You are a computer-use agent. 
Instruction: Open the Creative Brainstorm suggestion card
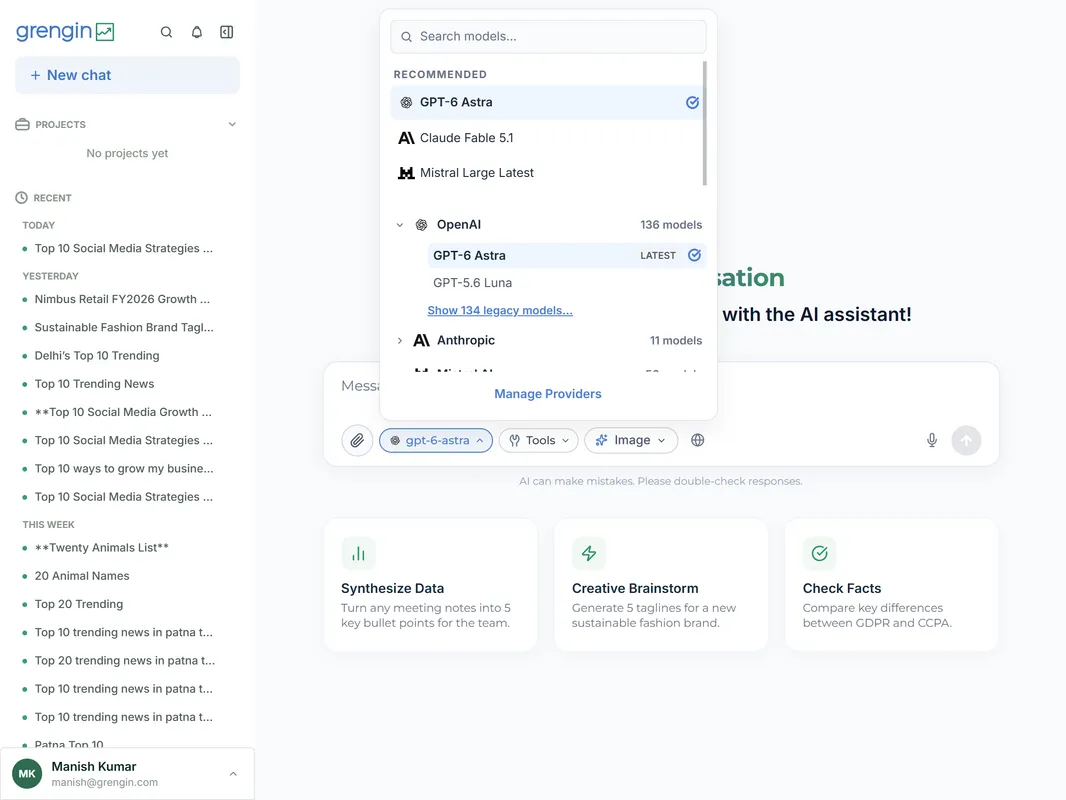[661, 585]
